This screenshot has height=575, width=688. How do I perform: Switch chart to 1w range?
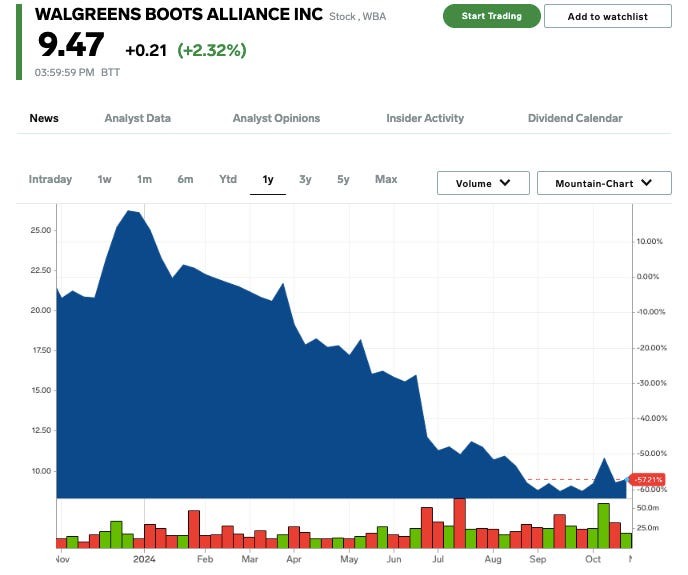[x=104, y=179]
